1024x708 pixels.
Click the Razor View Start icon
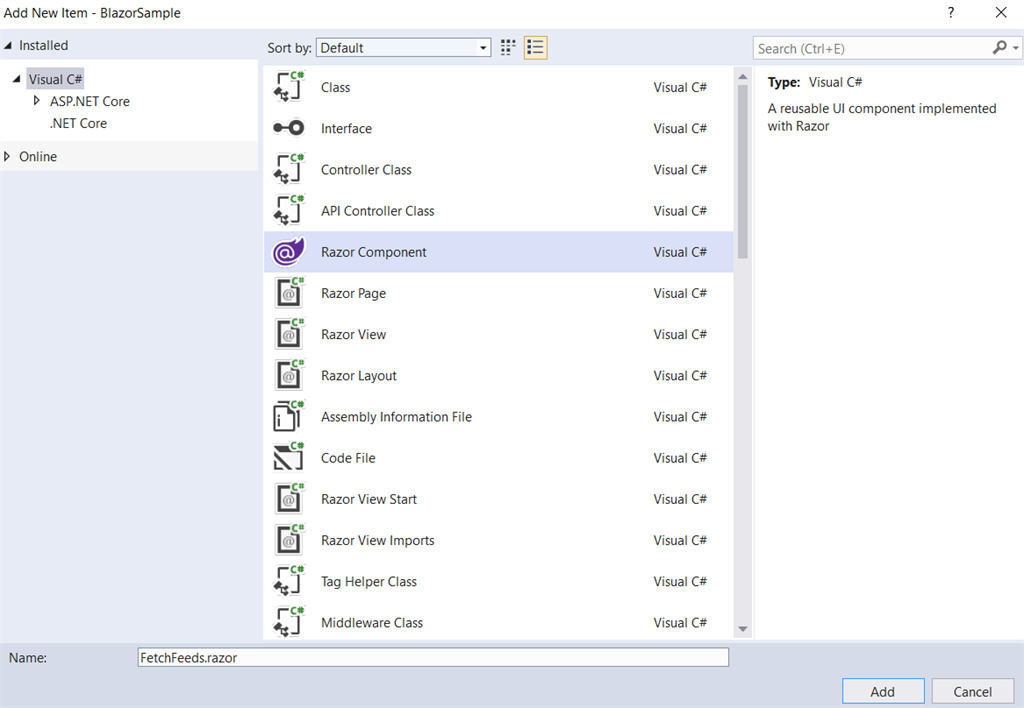pyautogui.click(x=289, y=498)
